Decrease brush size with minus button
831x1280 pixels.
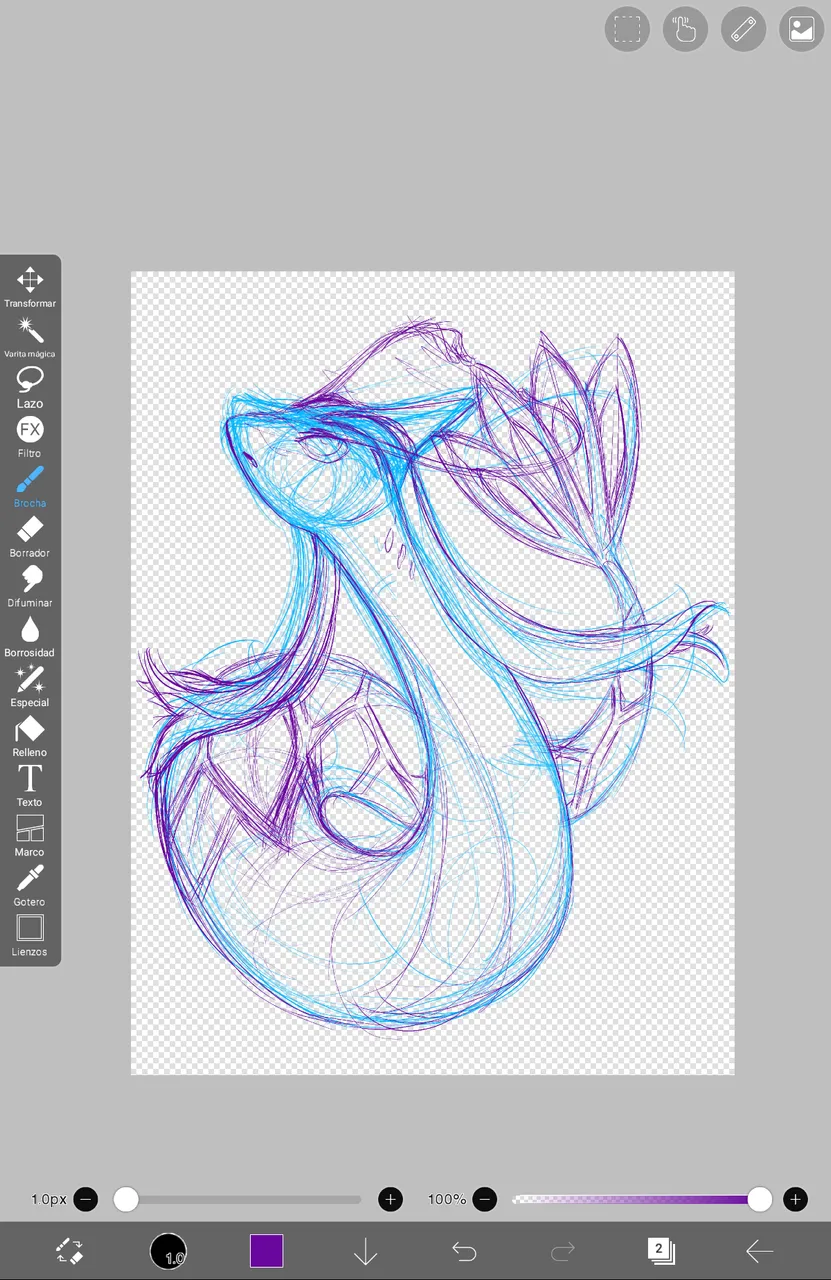pyautogui.click(x=86, y=1199)
